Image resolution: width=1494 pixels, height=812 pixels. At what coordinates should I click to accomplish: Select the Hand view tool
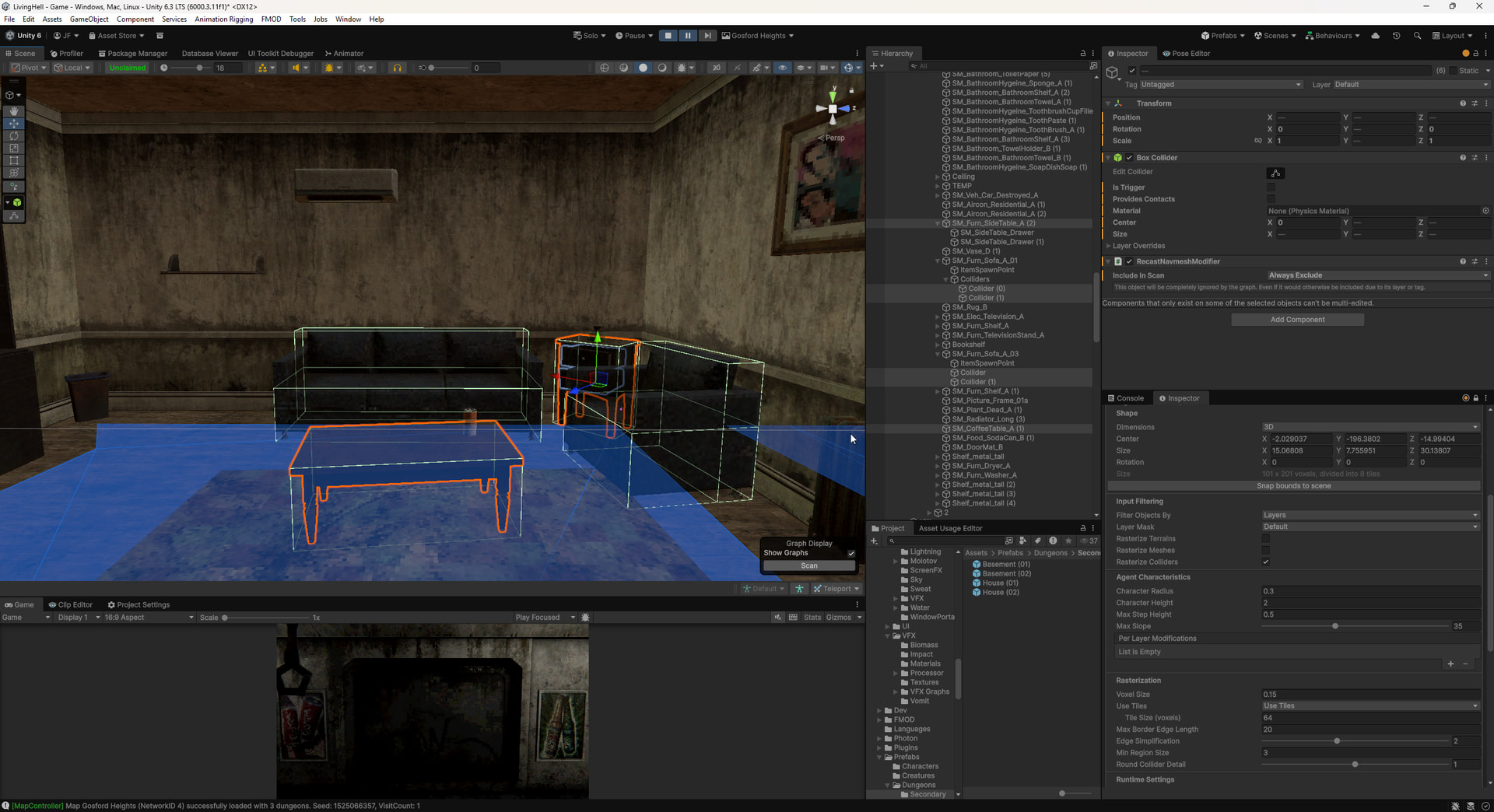pyautogui.click(x=14, y=111)
